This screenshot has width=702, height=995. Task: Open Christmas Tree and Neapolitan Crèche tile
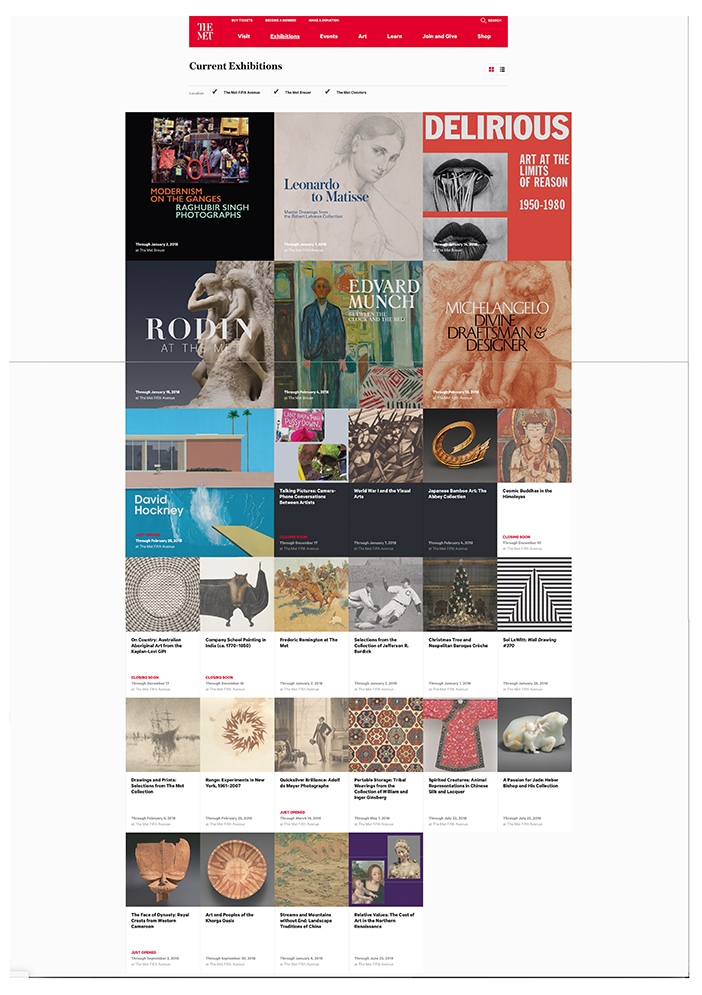(x=460, y=626)
